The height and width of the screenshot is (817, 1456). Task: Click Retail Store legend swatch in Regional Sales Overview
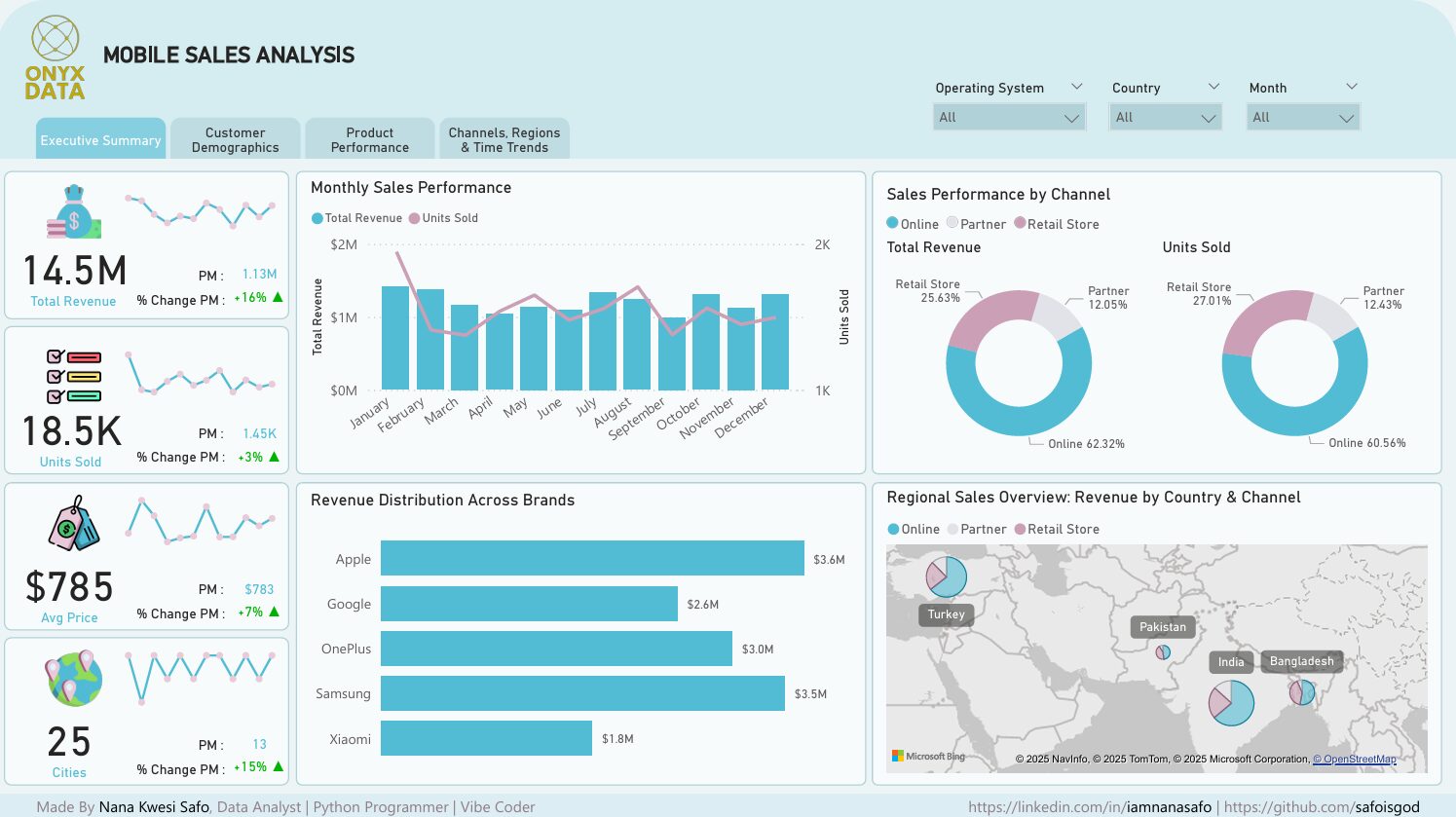[1020, 529]
